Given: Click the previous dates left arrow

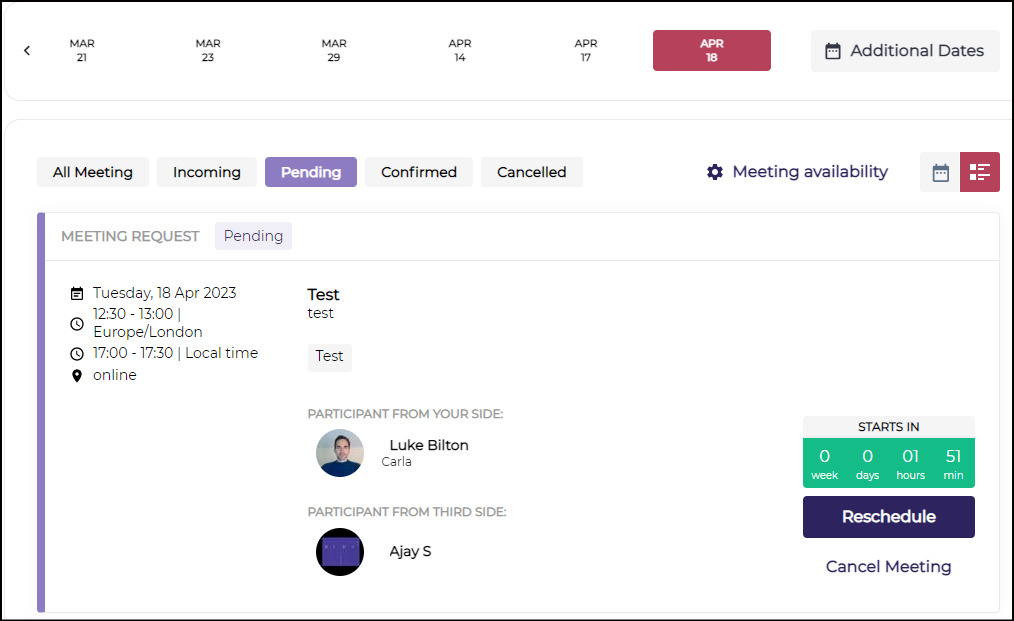Looking at the screenshot, I should [x=27, y=51].
